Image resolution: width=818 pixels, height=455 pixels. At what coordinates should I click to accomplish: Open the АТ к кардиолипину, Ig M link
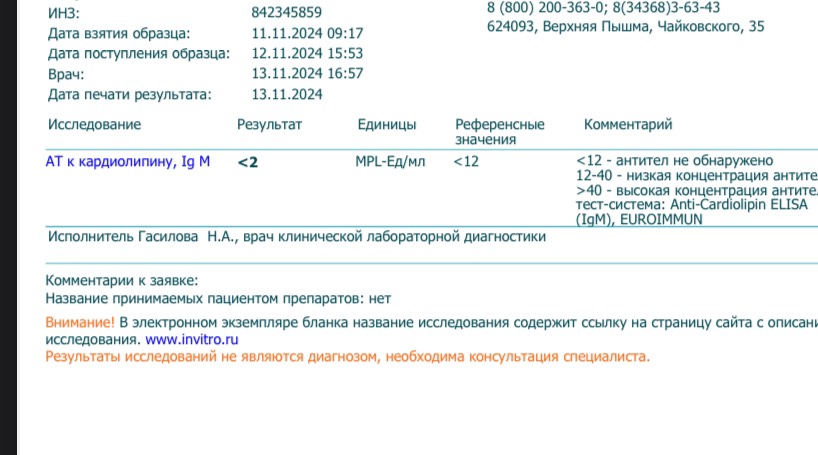[128, 161]
